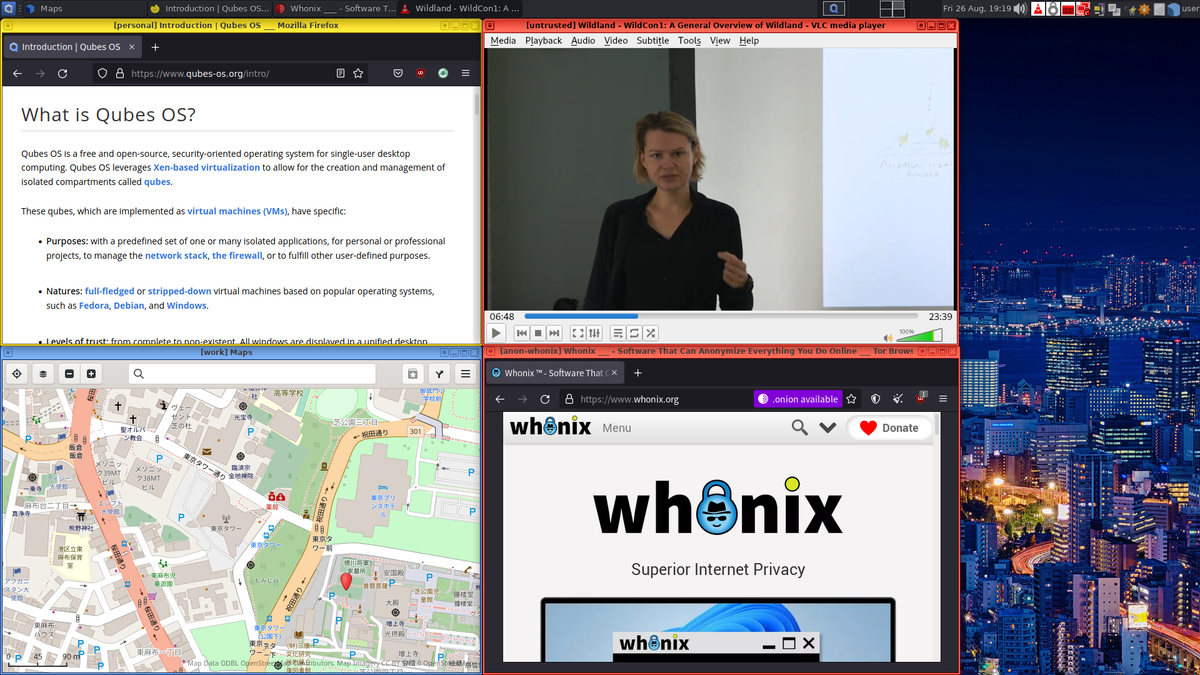This screenshot has height=675, width=1200.
Task: Click Tor Browser New Identity broom
Action: click(x=898, y=399)
